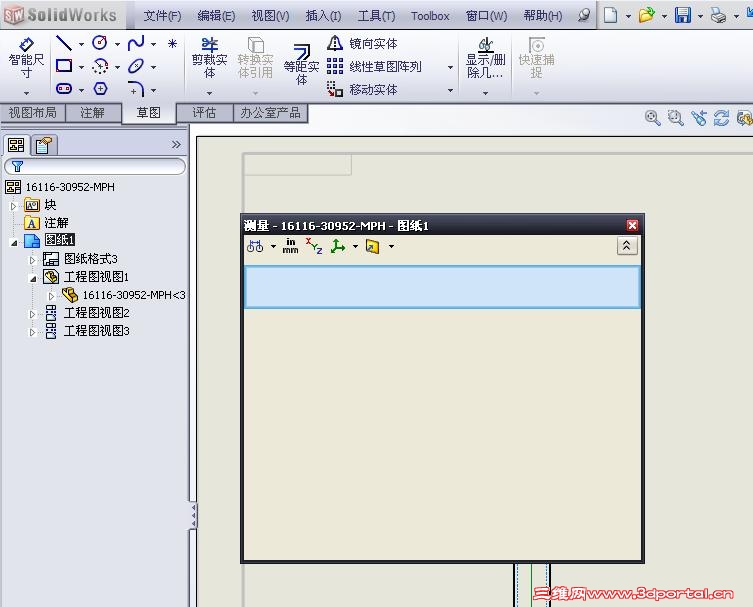Image resolution: width=753 pixels, height=607 pixels.
Task: Select the Smart Dimension tool
Action: [26, 58]
